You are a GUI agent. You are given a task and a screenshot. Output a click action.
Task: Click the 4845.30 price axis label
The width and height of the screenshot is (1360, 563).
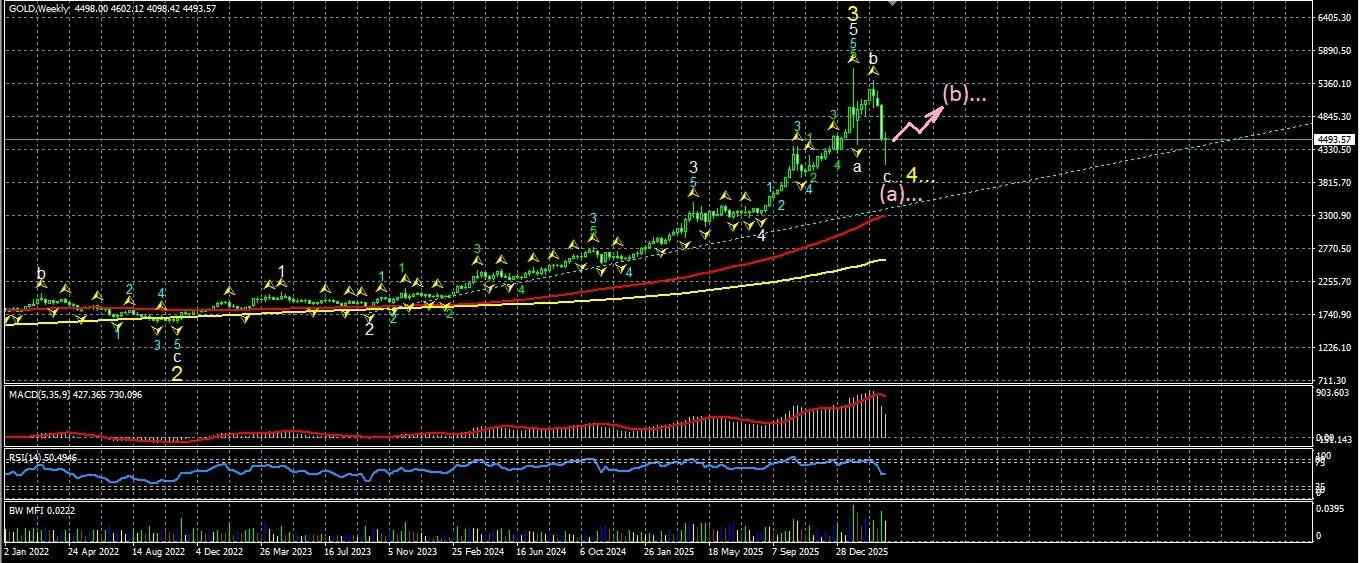point(1336,117)
